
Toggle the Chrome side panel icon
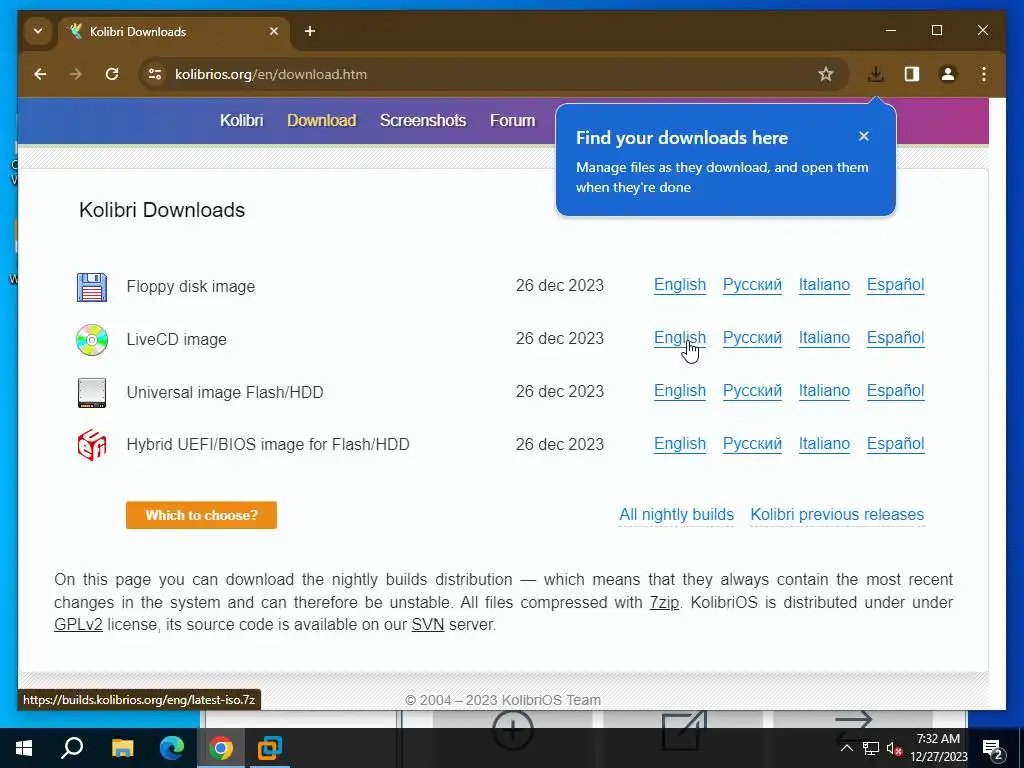click(912, 74)
